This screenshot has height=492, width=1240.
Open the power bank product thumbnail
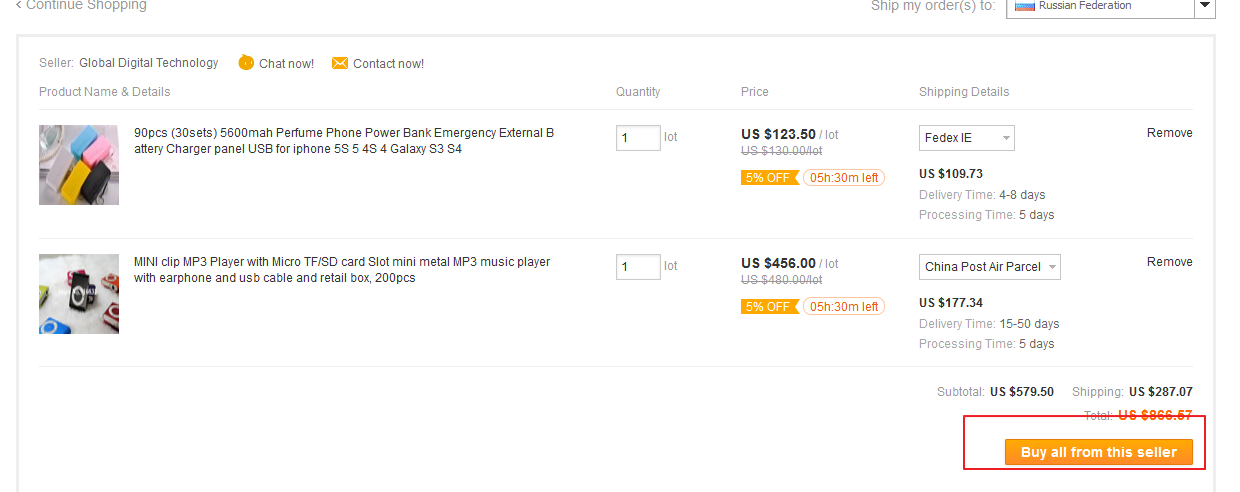pos(79,165)
